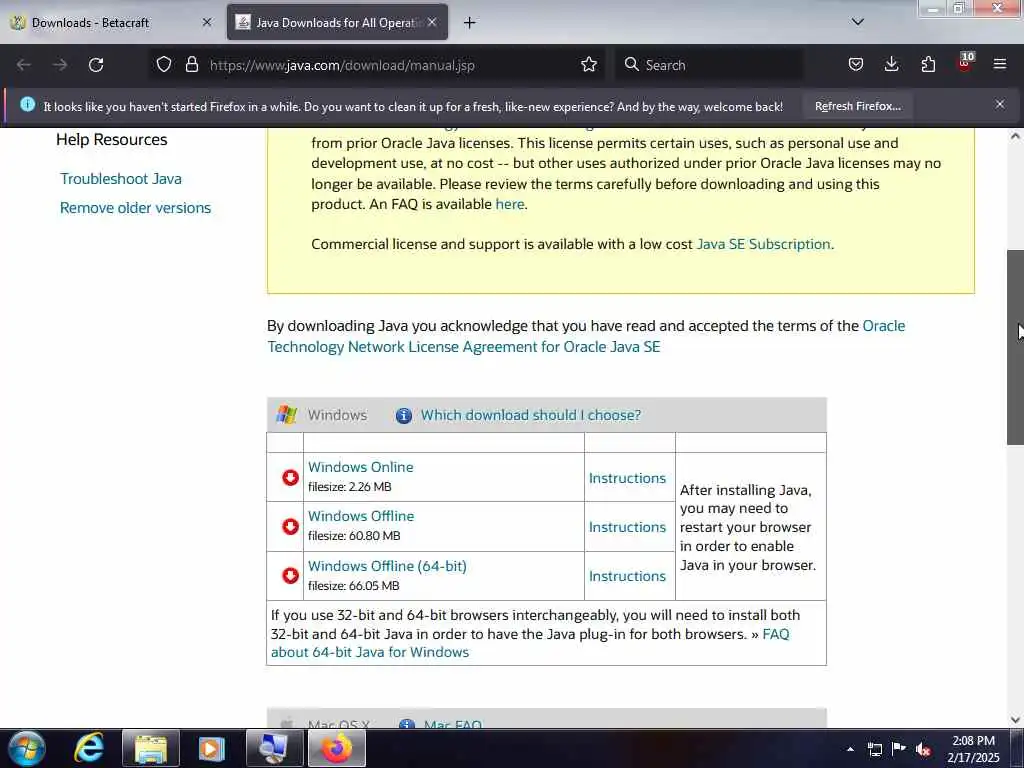Open the Java SE Subscription link

pos(763,244)
